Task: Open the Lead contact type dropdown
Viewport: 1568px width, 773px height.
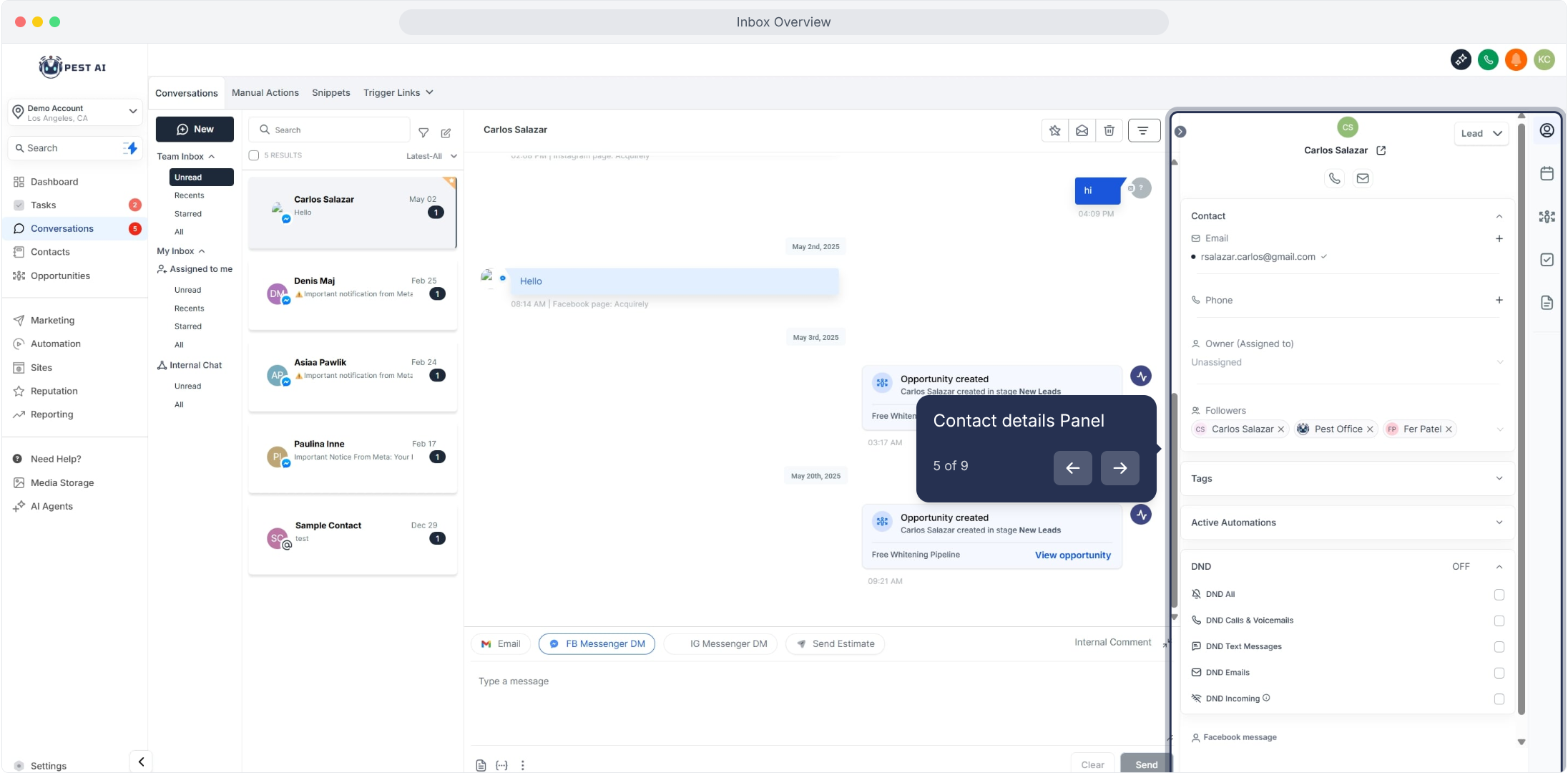Action: point(1481,133)
